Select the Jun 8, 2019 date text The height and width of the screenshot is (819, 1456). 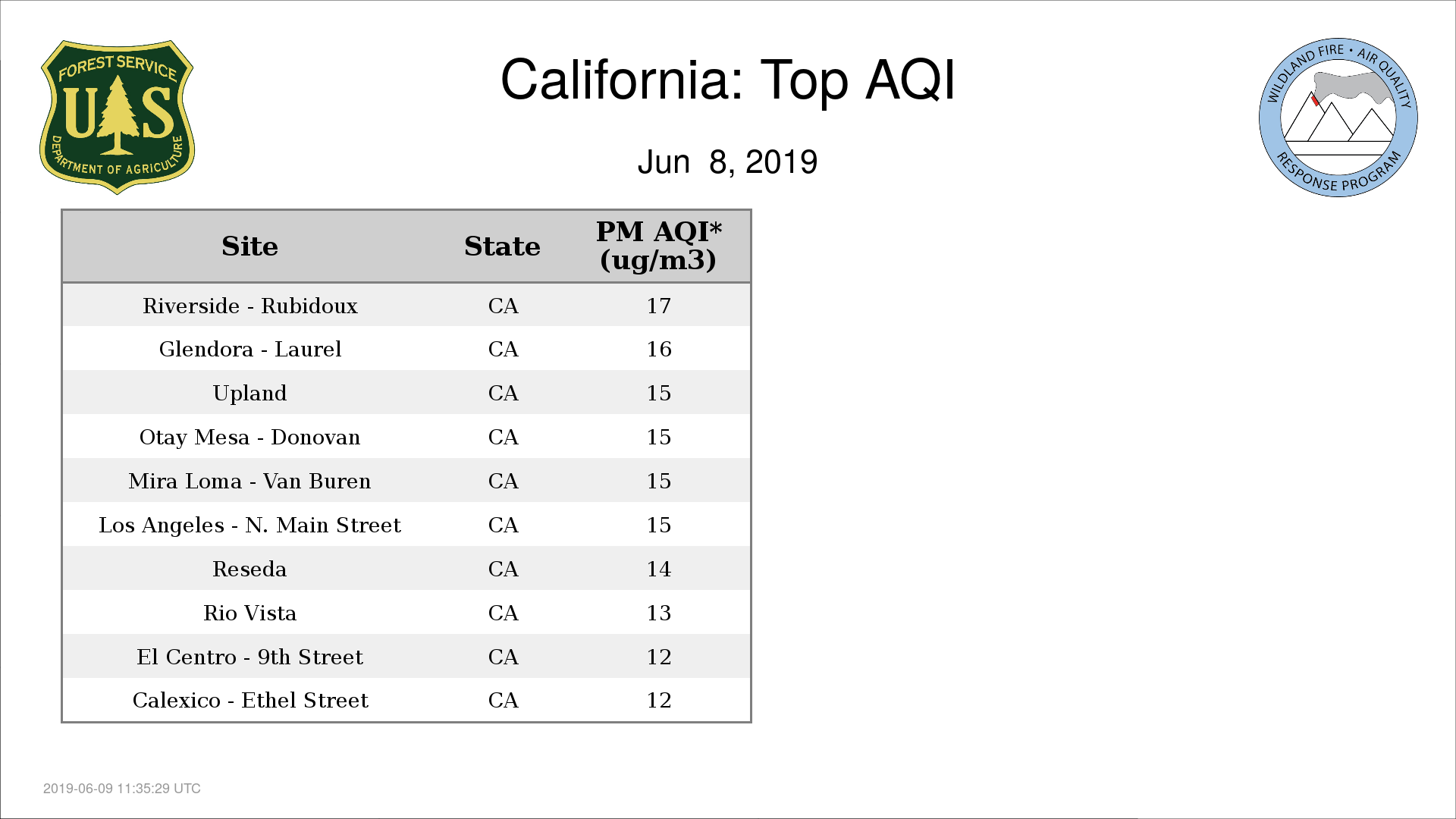727,162
